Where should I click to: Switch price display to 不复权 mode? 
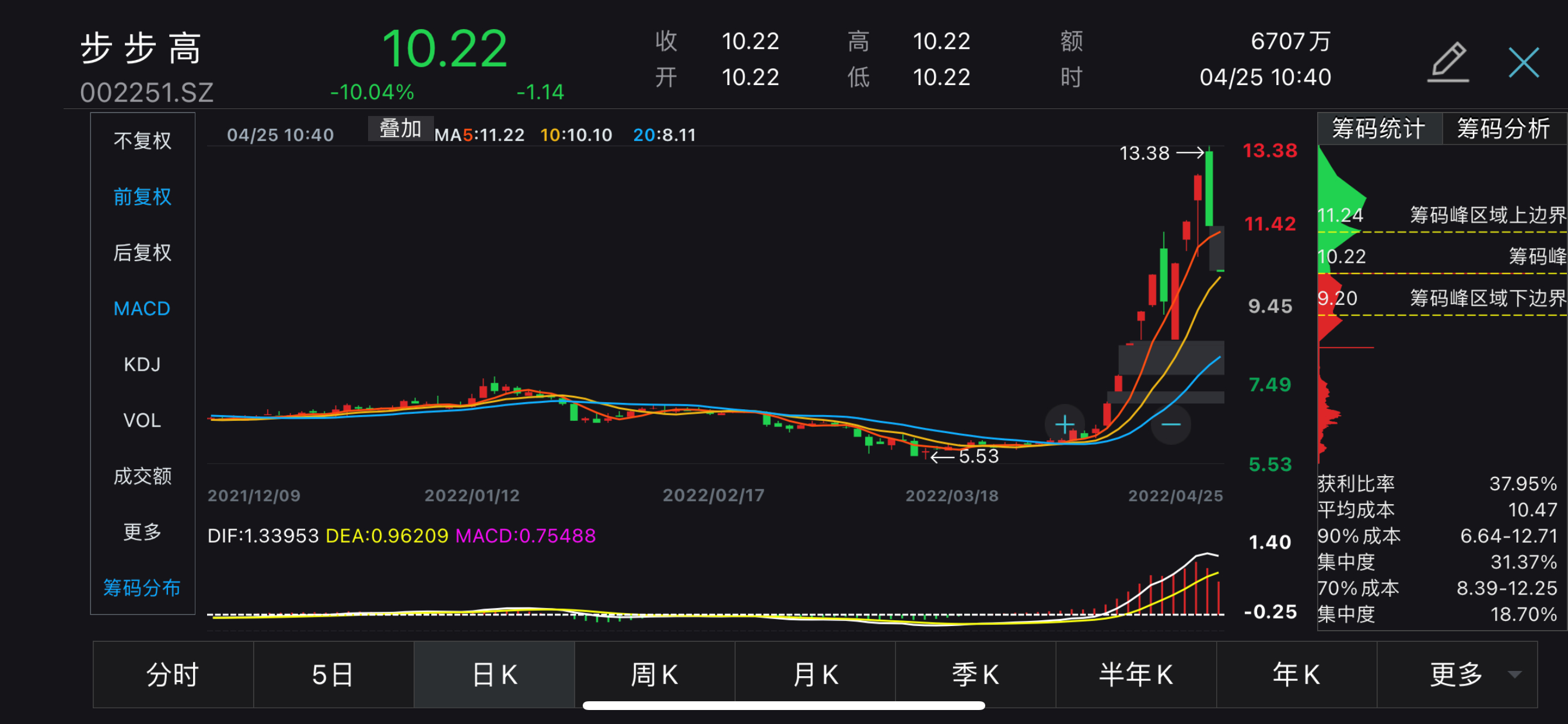pyautogui.click(x=141, y=140)
